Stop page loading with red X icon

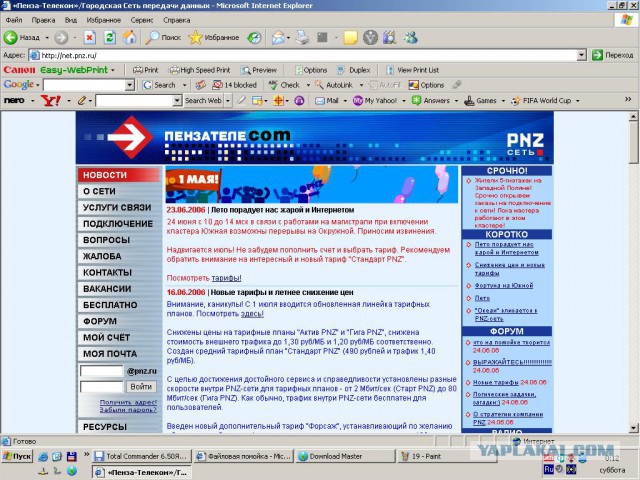pyautogui.click(x=90, y=38)
